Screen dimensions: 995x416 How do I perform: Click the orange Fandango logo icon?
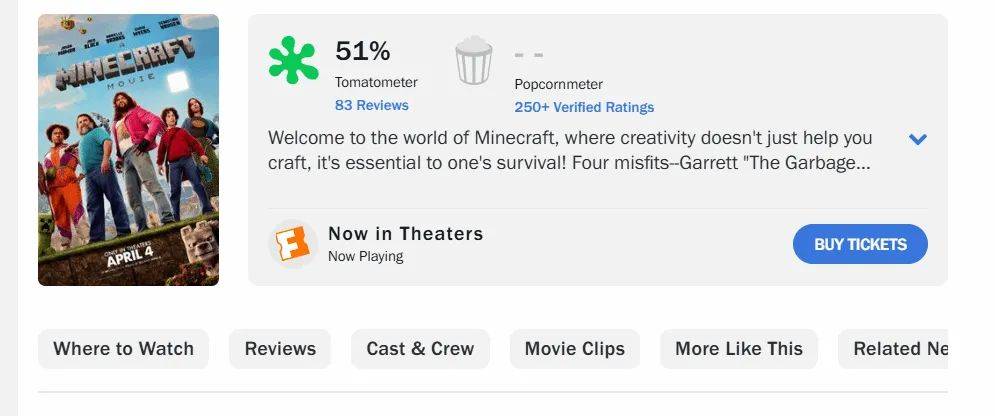click(293, 244)
